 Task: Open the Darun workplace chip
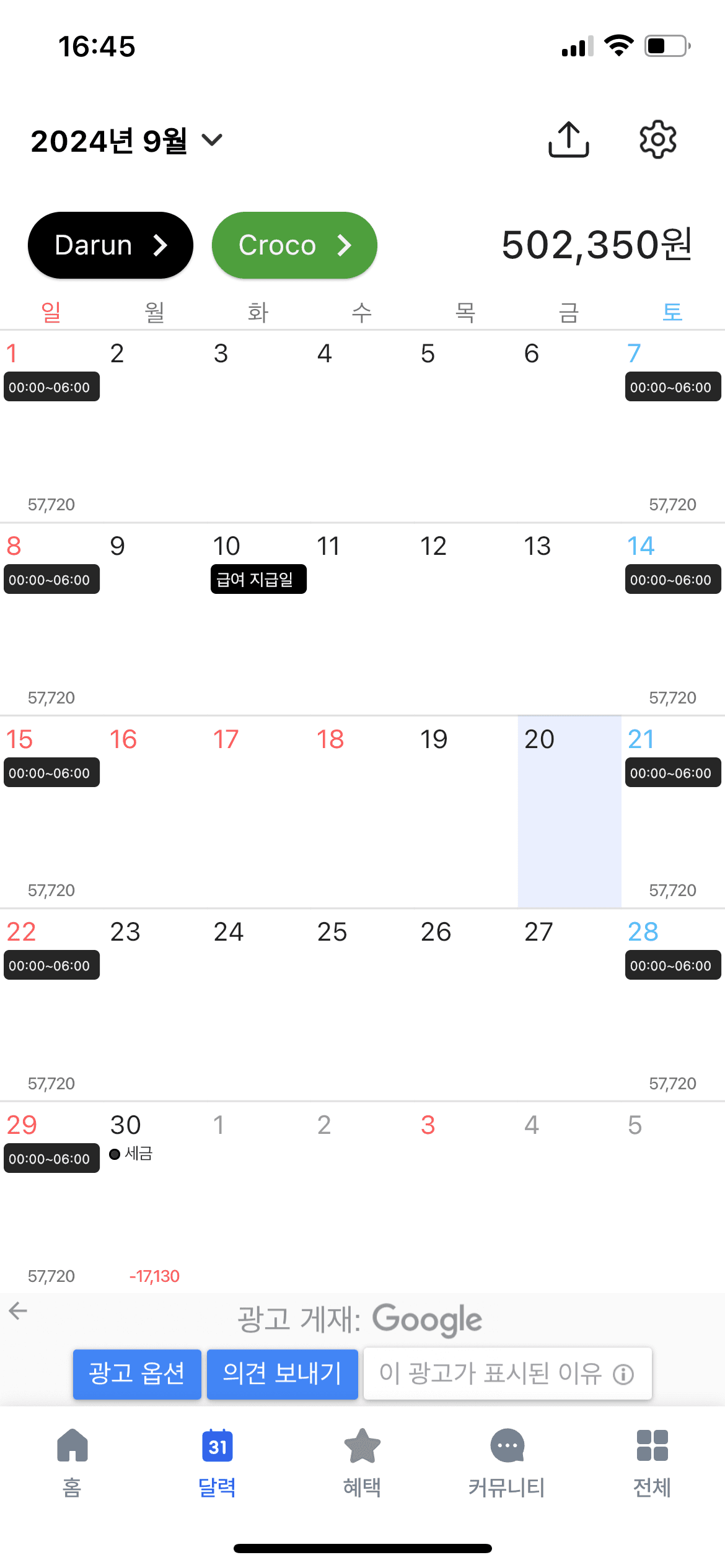pos(110,245)
